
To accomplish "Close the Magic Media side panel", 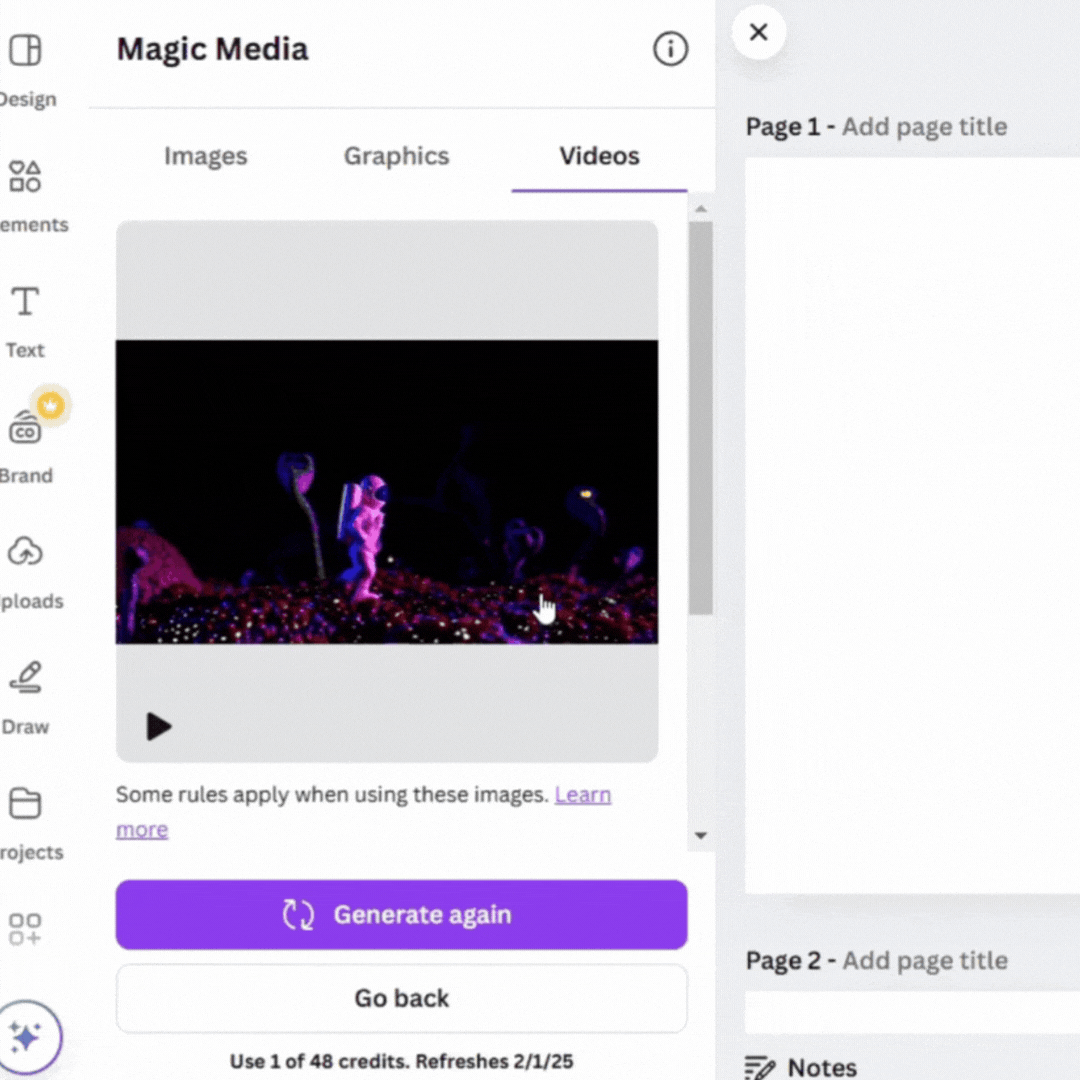I will [x=758, y=32].
